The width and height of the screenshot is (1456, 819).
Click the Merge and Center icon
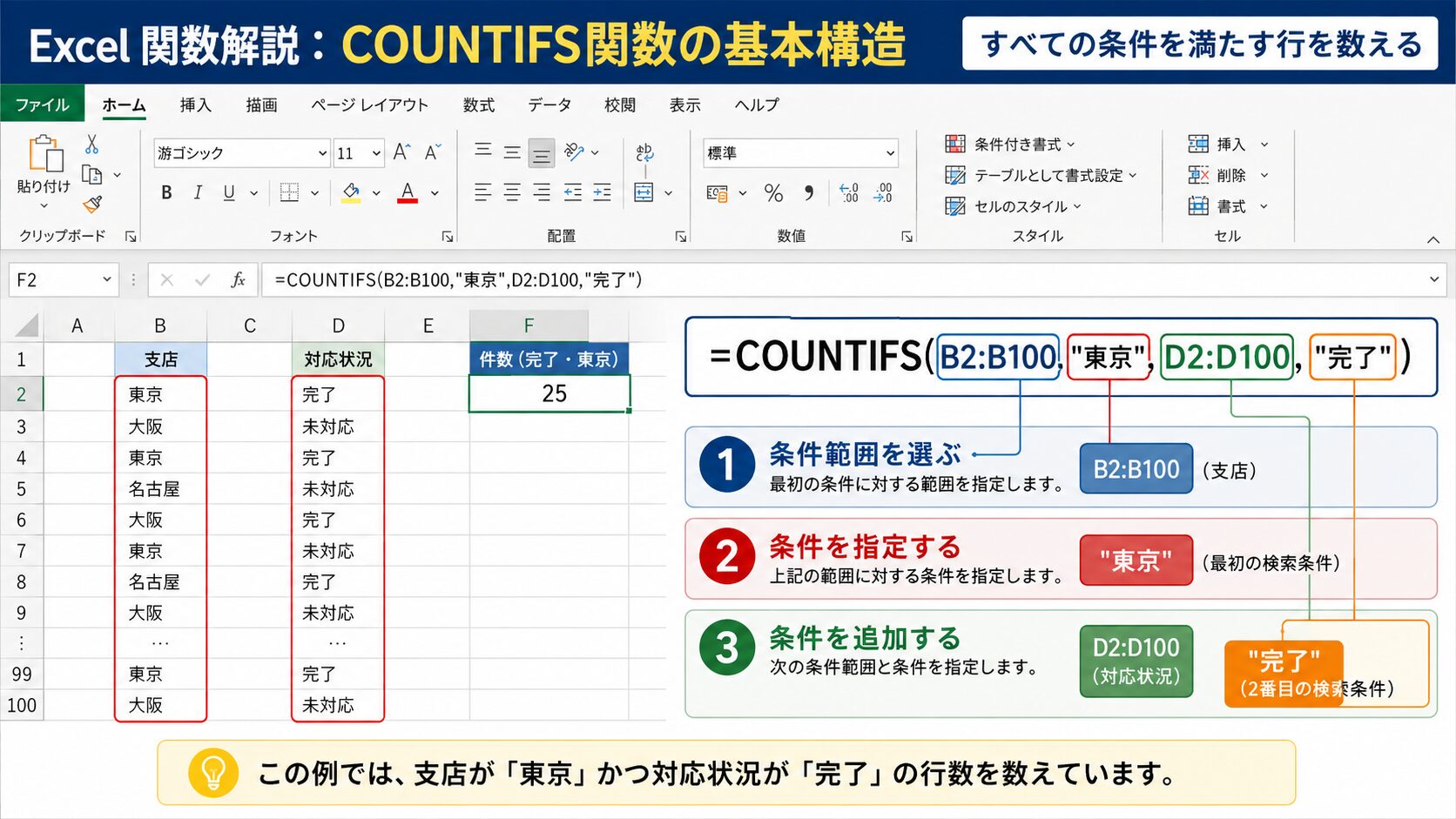click(644, 192)
